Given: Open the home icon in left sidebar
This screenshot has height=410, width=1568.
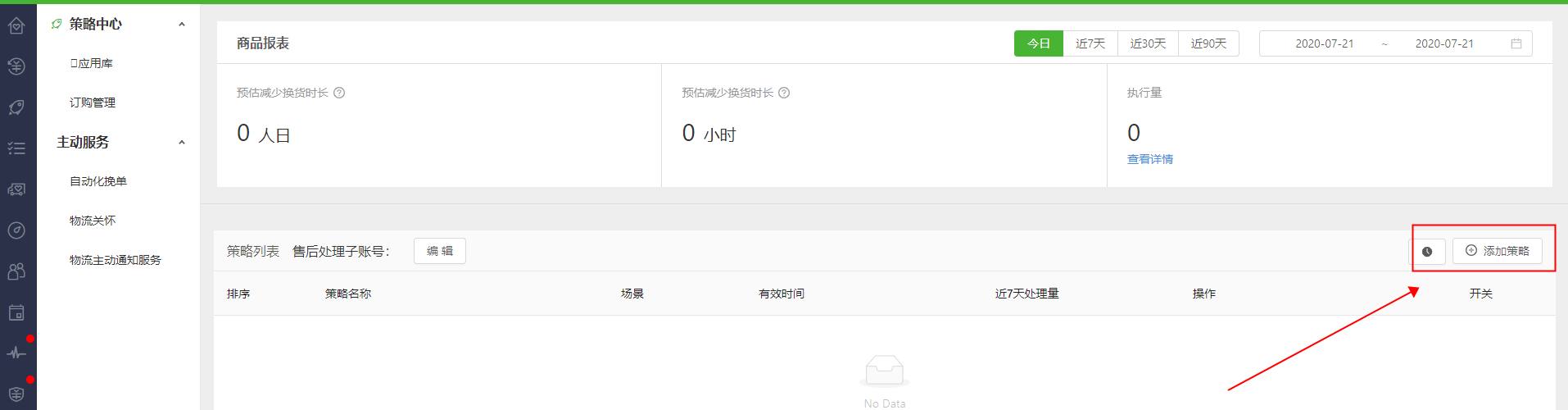Looking at the screenshot, I should click(16, 25).
